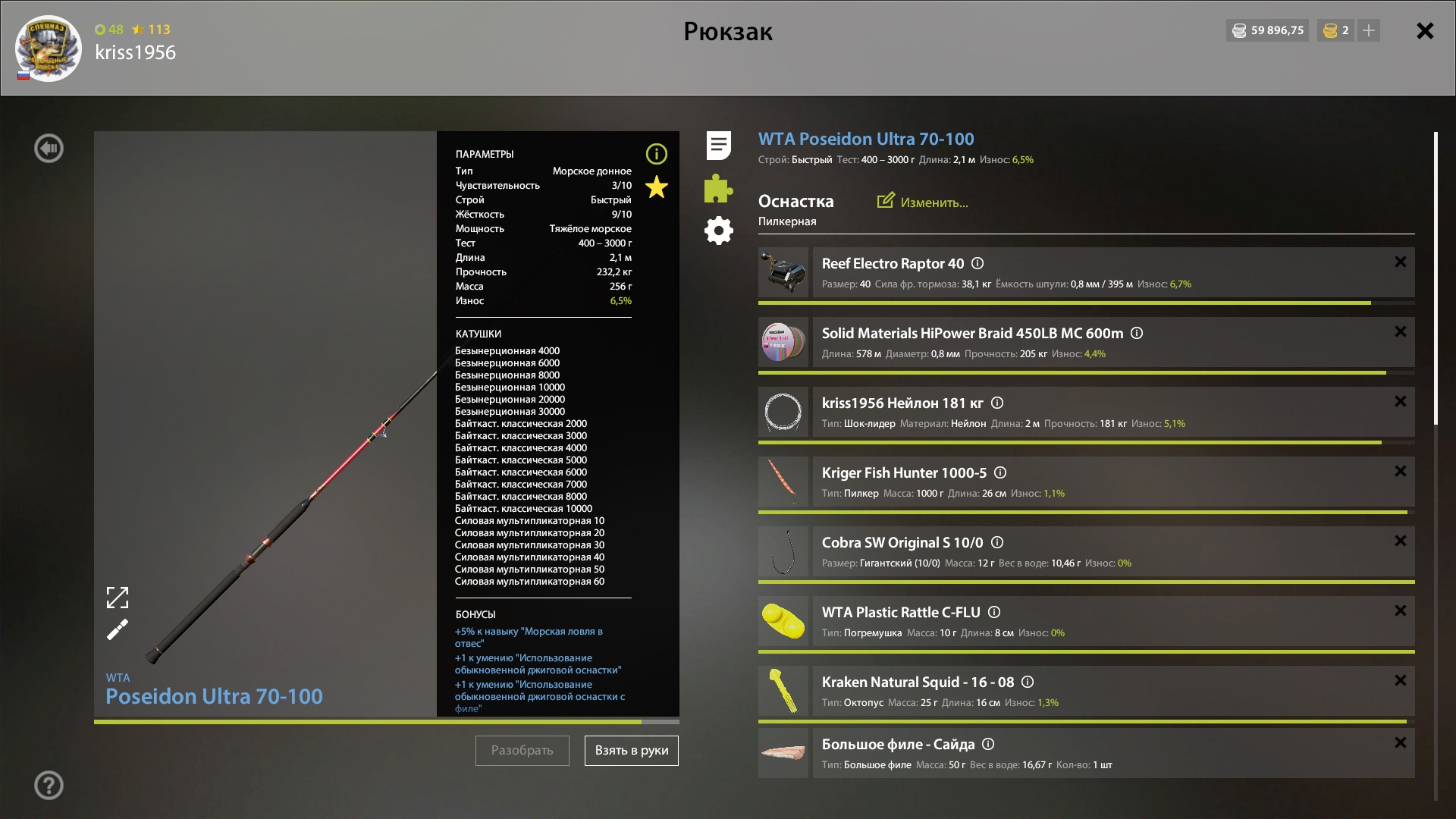Switch to the green puzzle rig tab

pos(718,188)
